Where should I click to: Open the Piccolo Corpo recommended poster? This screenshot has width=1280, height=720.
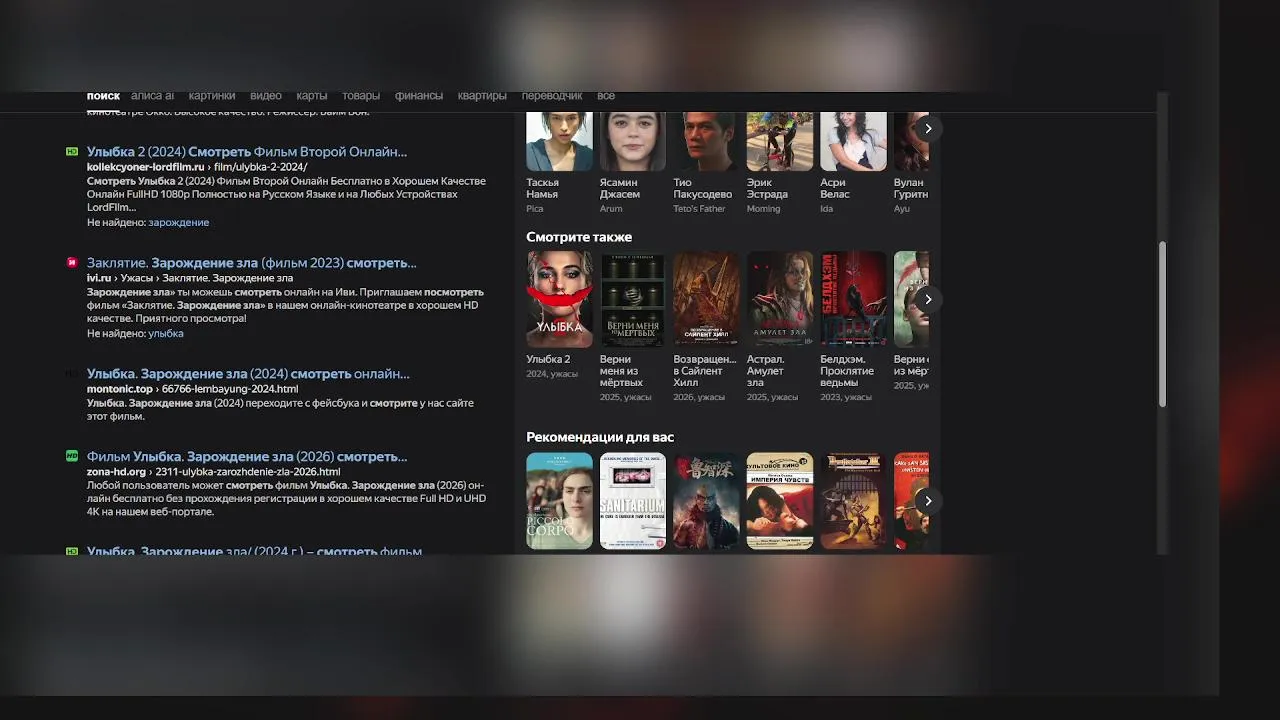pyautogui.click(x=560, y=501)
